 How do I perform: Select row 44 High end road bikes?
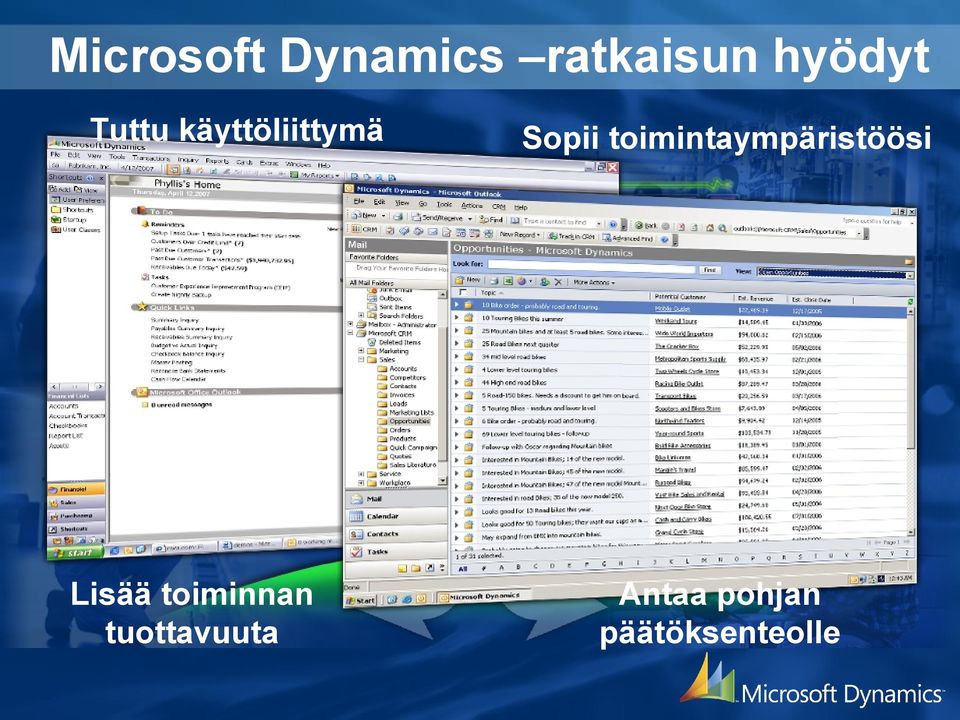click(x=681, y=383)
